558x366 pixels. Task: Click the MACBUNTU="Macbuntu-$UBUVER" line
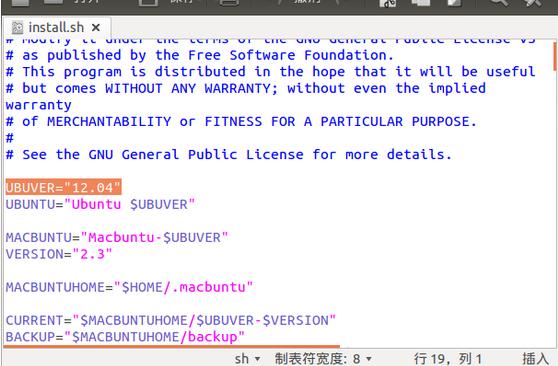click(117, 237)
